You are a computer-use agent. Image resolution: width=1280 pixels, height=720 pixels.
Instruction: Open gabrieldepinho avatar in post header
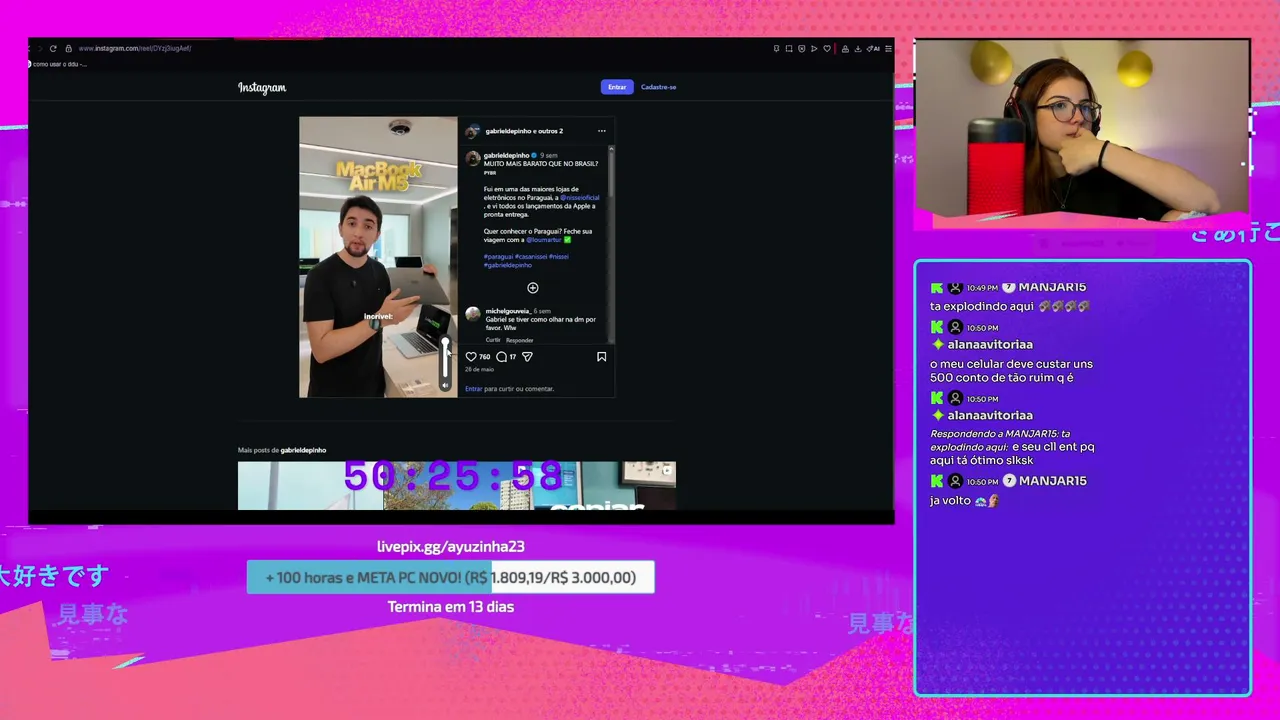click(x=472, y=131)
